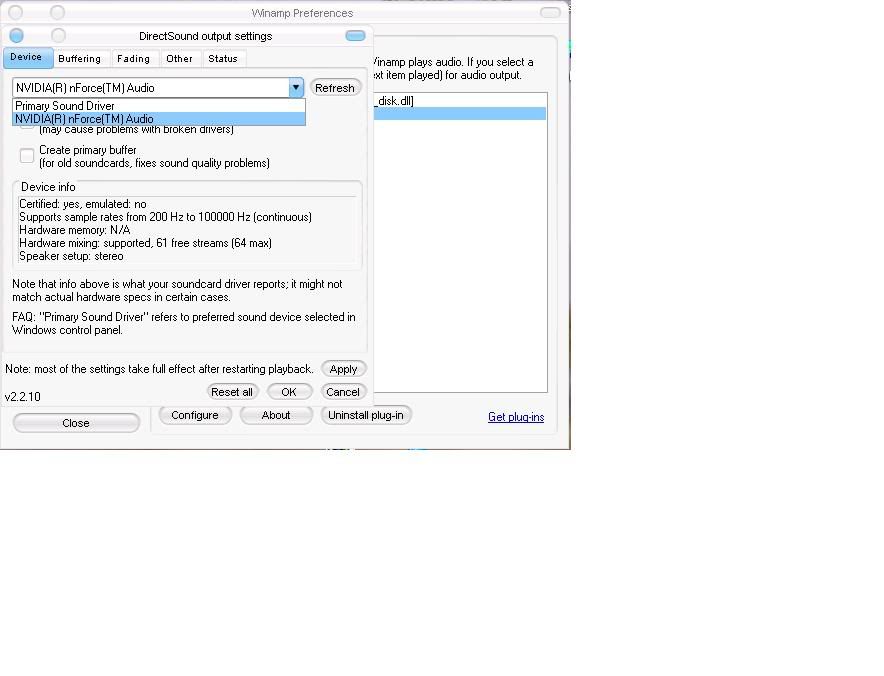Open the Fading tab

[134, 59]
